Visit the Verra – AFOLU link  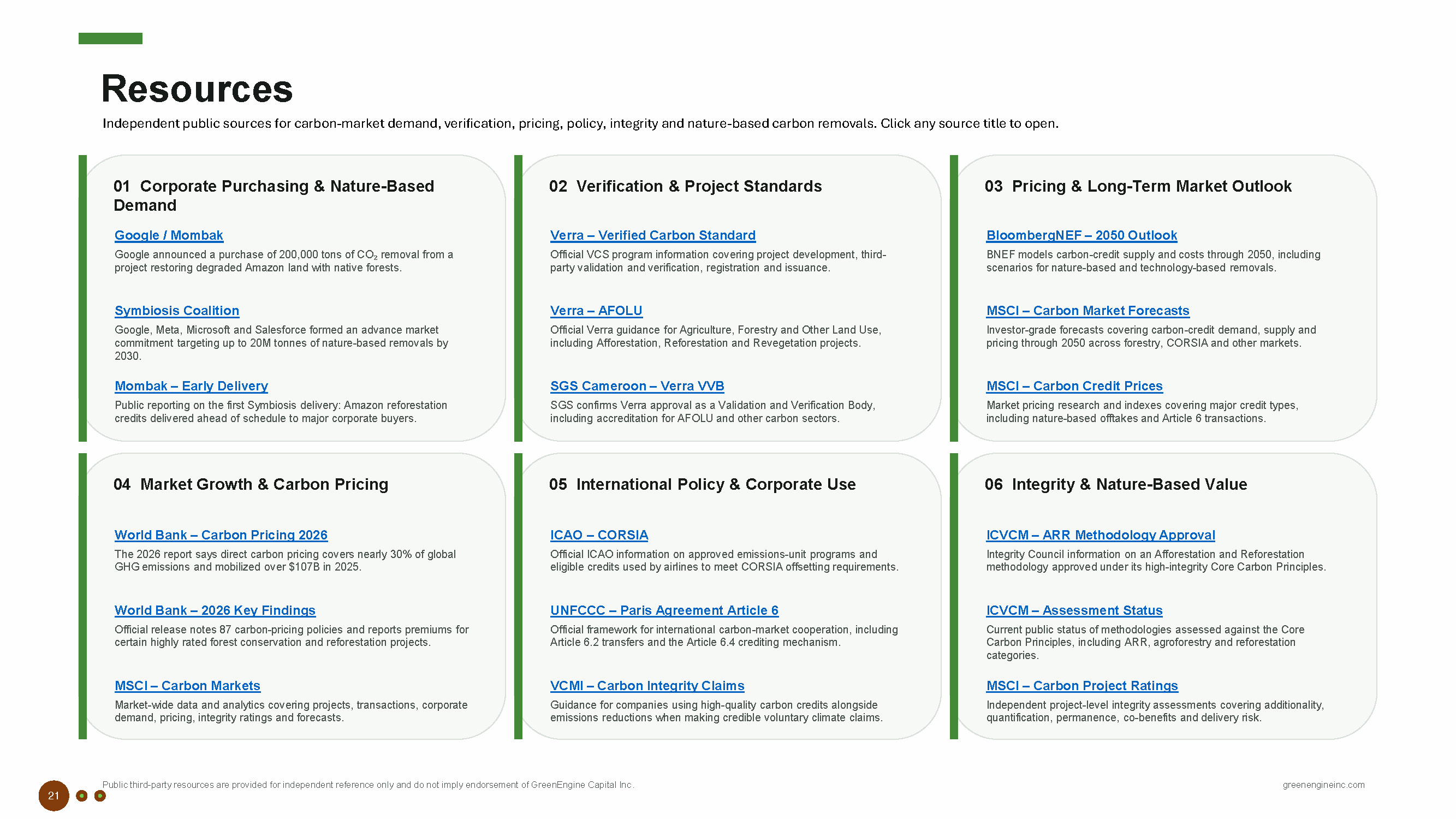pyautogui.click(x=596, y=310)
